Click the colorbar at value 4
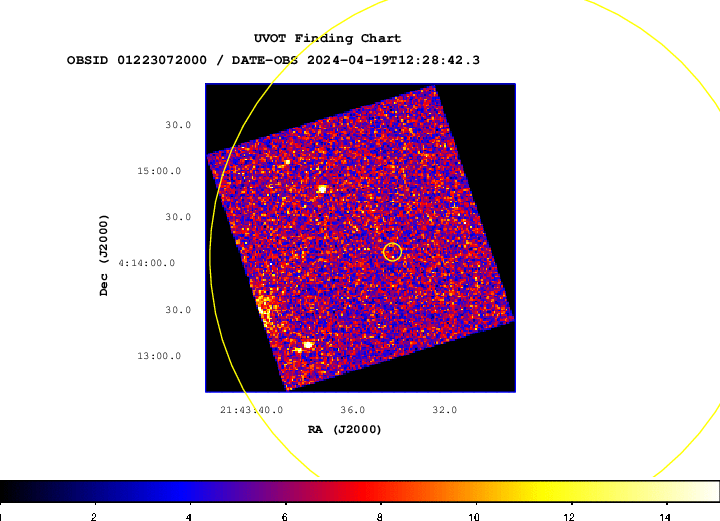720x521 pixels. pos(190,492)
